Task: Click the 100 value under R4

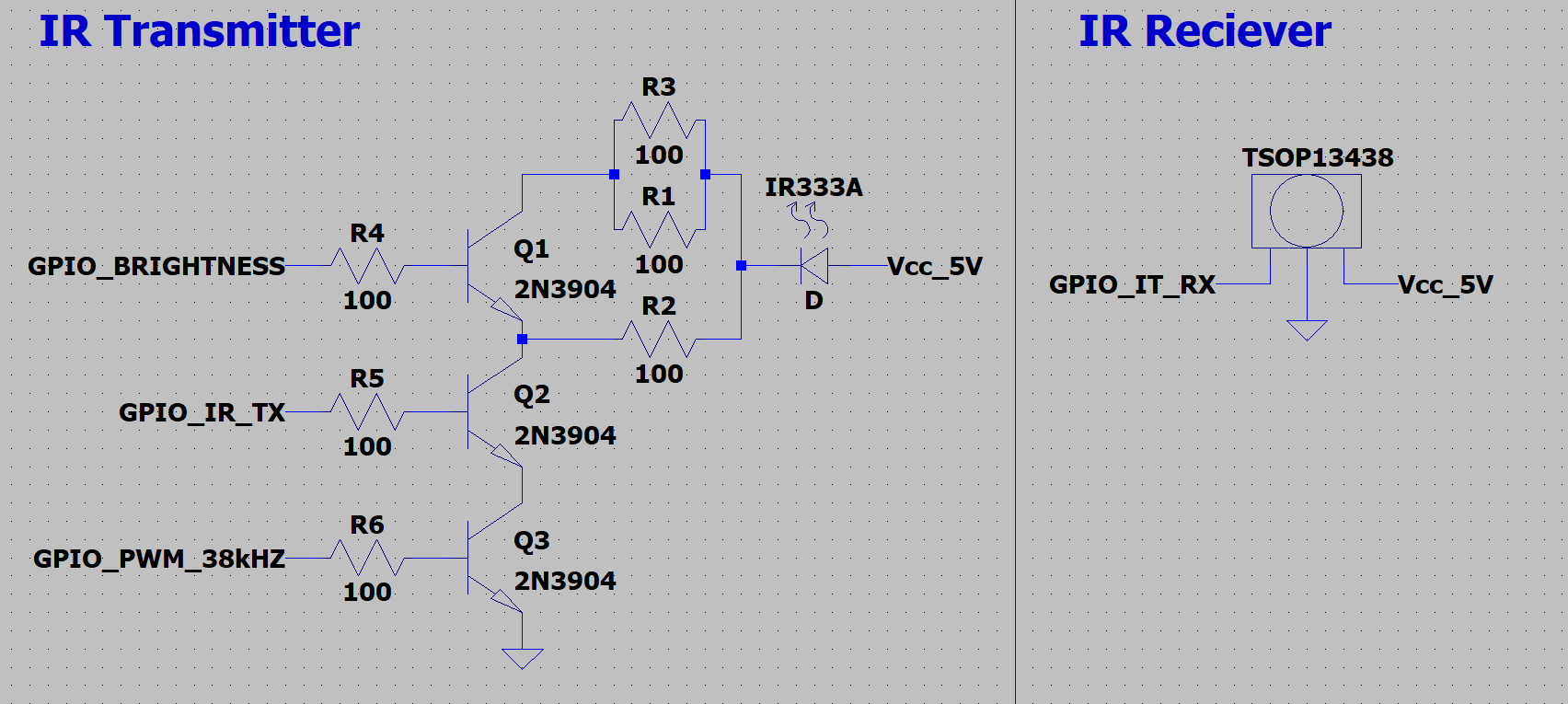Action: [367, 300]
